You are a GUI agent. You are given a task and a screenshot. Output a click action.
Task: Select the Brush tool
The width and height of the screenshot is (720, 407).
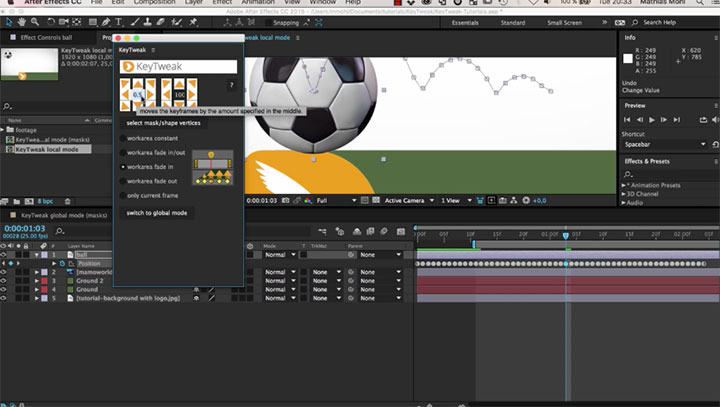[x=135, y=22]
